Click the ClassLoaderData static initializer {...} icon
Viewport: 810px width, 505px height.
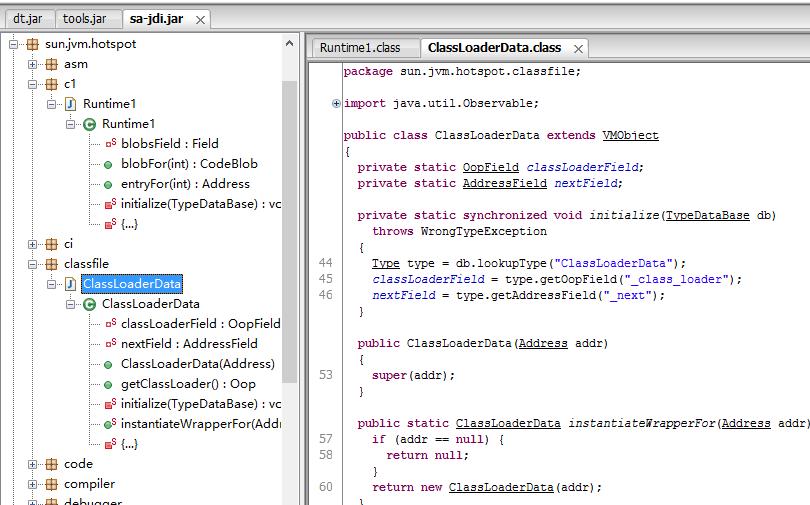[111, 444]
